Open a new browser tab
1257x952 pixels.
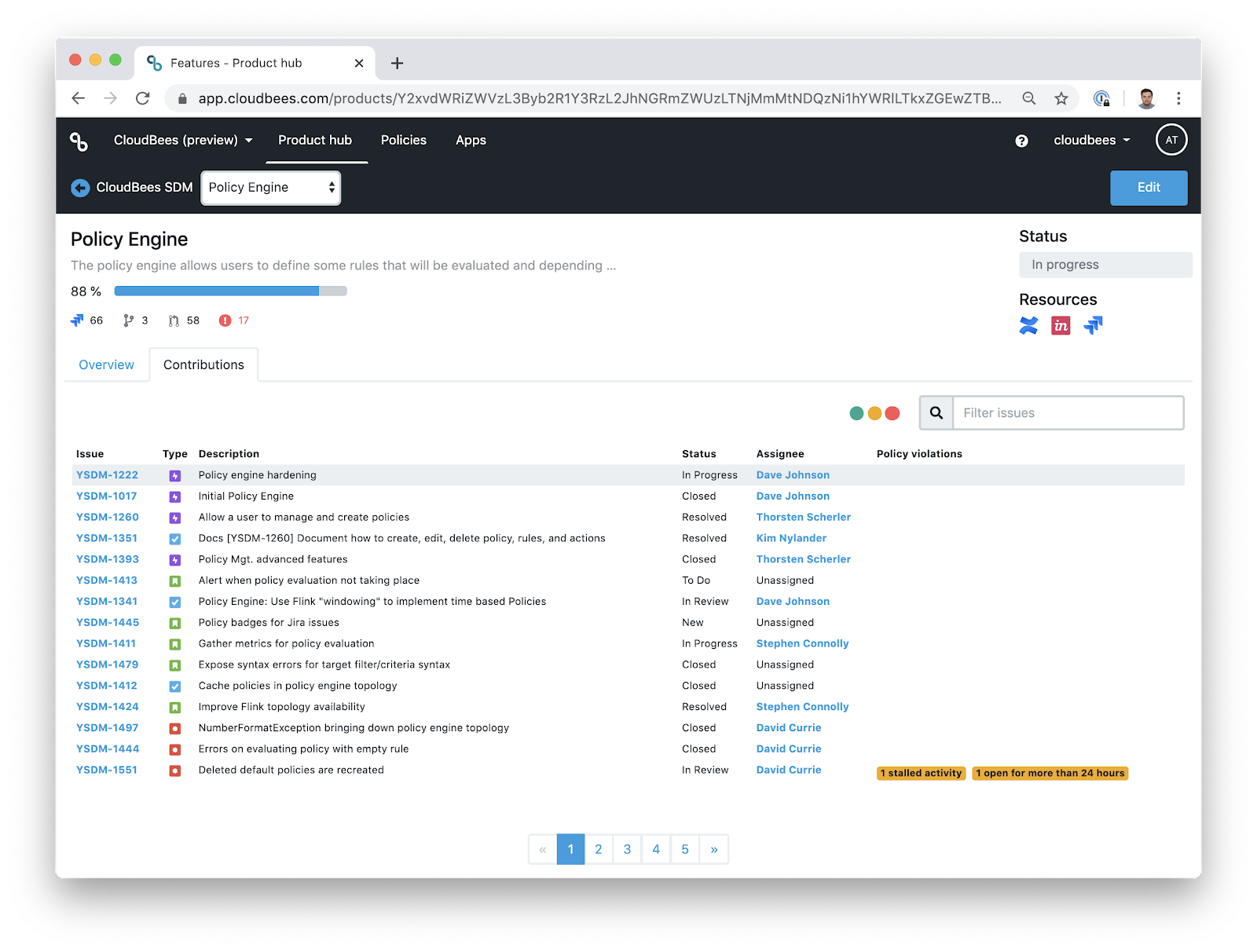(x=398, y=63)
